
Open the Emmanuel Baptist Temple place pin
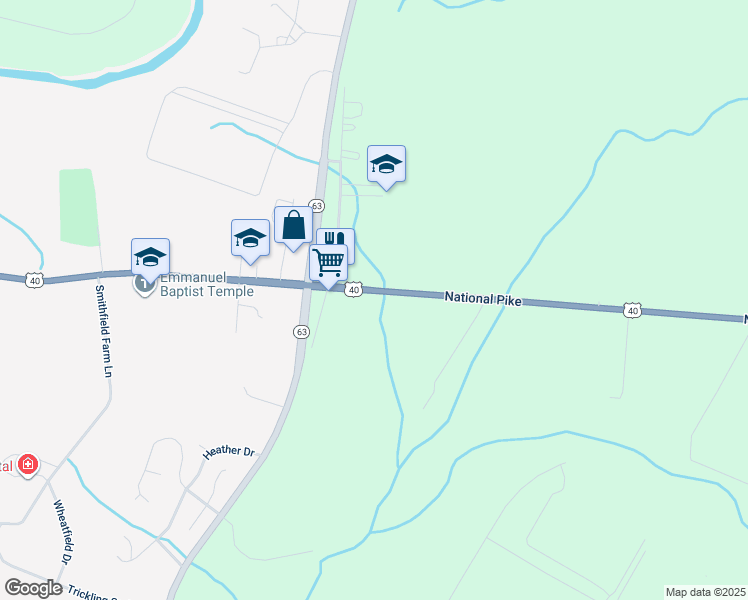(144, 286)
